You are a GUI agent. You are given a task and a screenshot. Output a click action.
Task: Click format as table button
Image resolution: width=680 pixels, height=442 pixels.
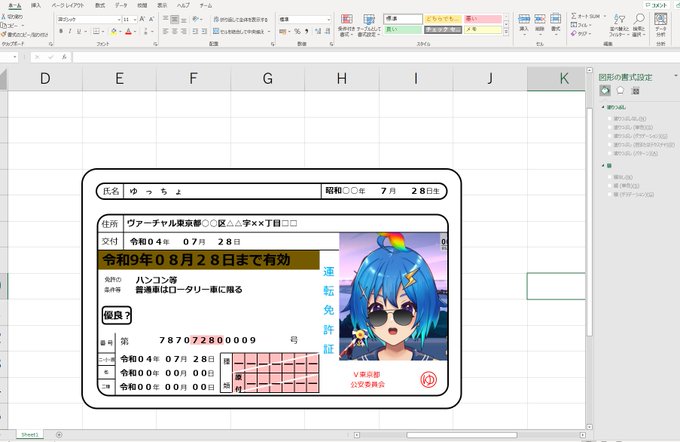pyautogui.click(x=369, y=25)
